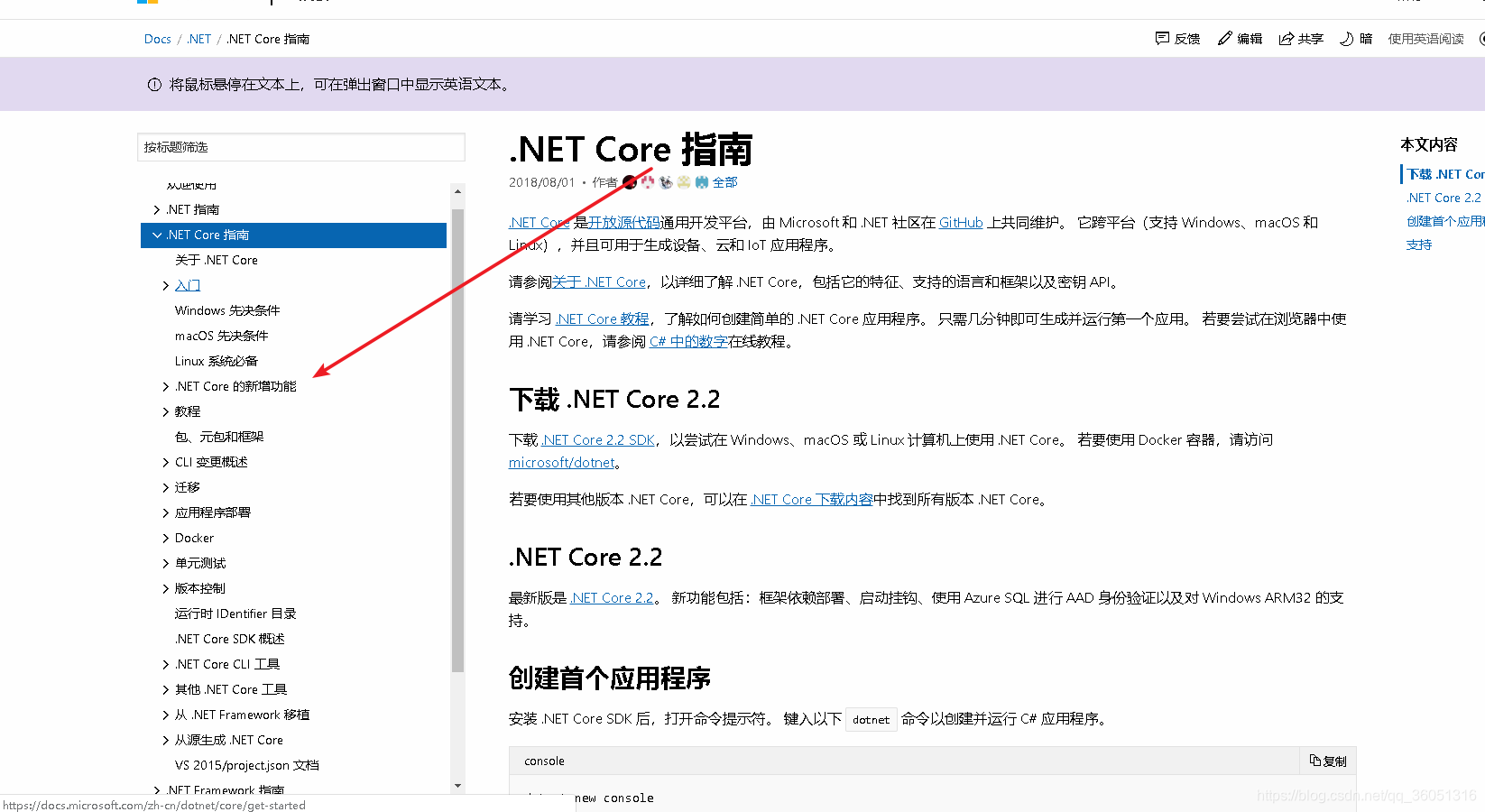Viewport: 1485px width, 812px height.
Task: Select .NET Core SDK 概述 in the sidebar
Action: coord(230,639)
